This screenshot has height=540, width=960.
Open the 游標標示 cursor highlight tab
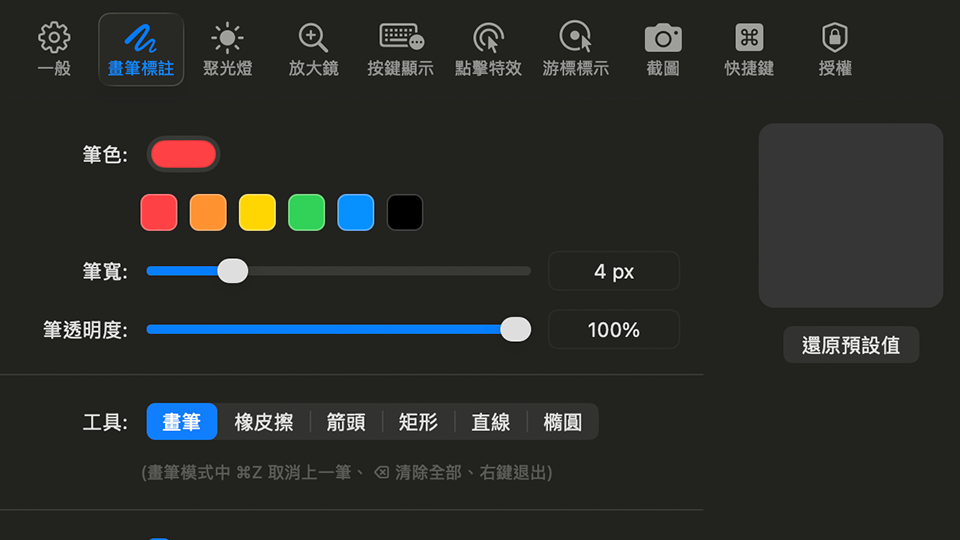(576, 50)
